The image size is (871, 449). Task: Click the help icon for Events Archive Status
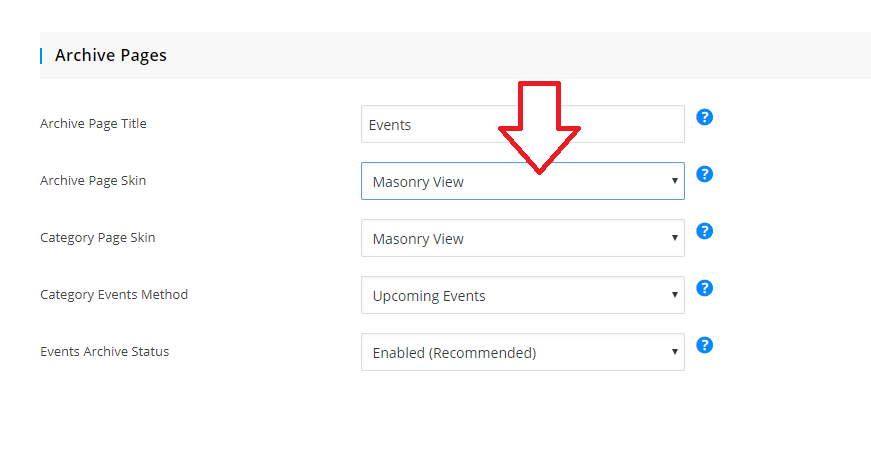tap(704, 345)
